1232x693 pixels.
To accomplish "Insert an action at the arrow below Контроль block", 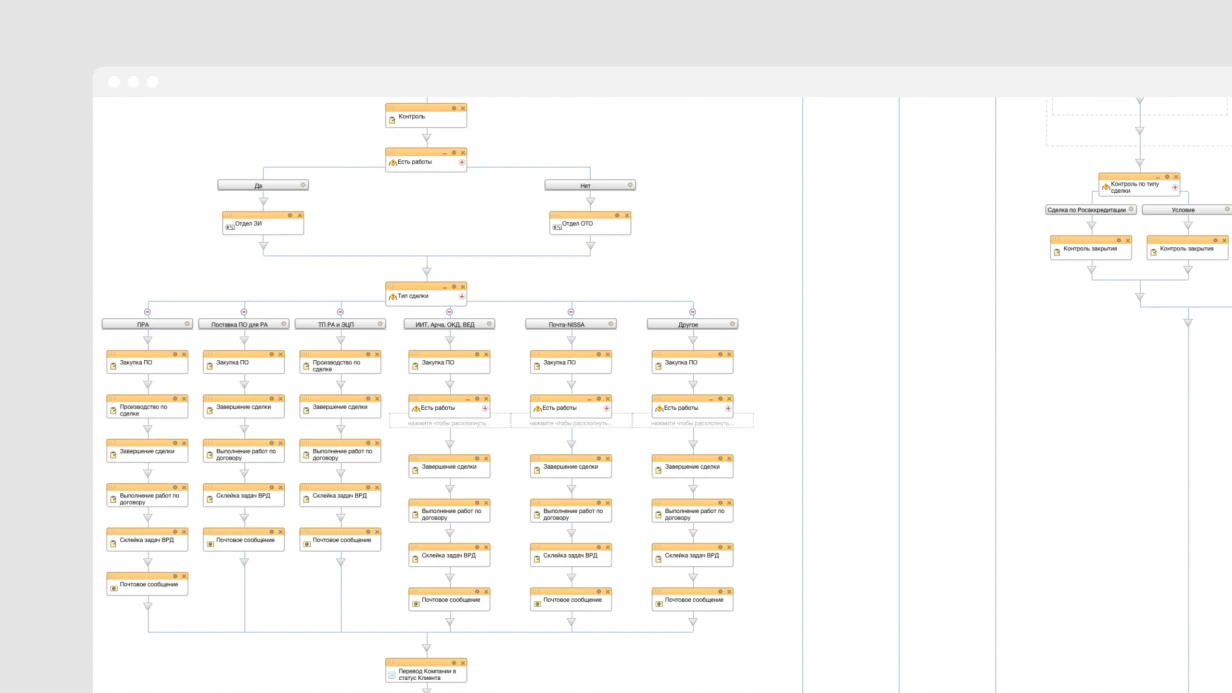I will point(426,137).
